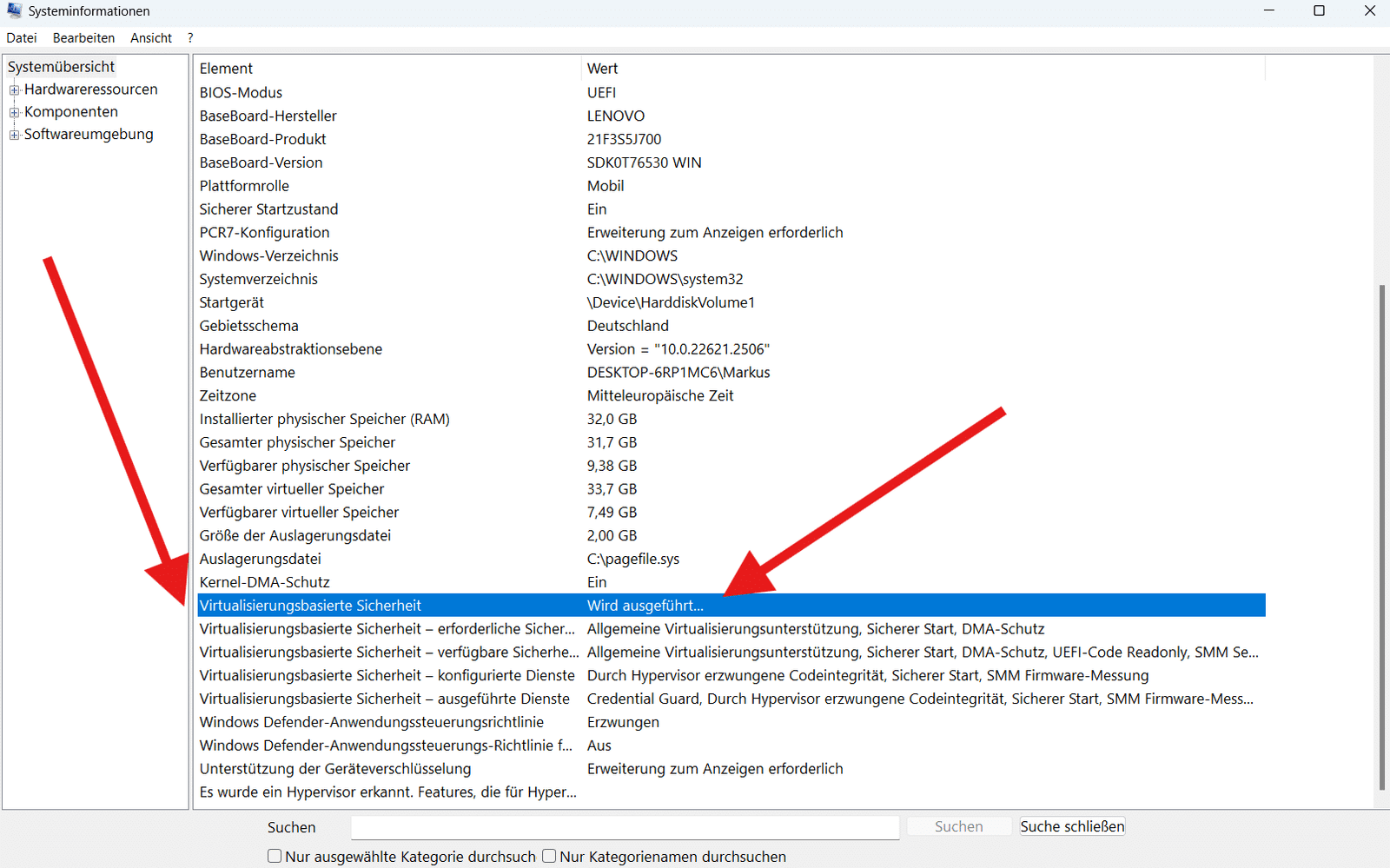This screenshot has height=868, width=1390.
Task: Select the BIOS-Modus row
Action: coord(347,92)
